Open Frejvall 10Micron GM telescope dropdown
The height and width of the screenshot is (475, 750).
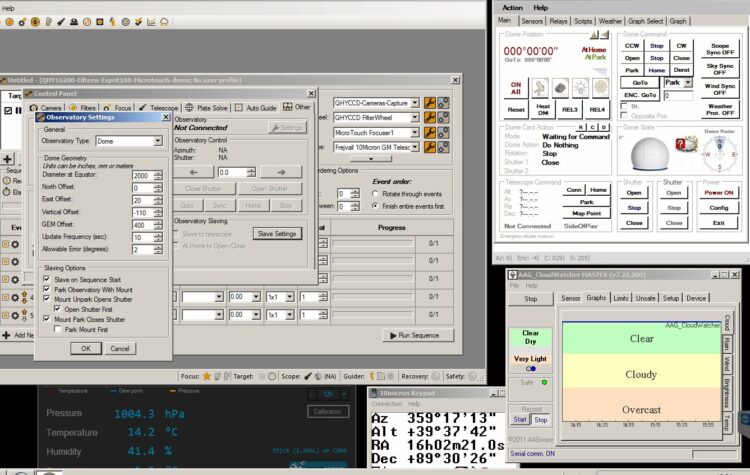pyautogui.click(x=415, y=147)
